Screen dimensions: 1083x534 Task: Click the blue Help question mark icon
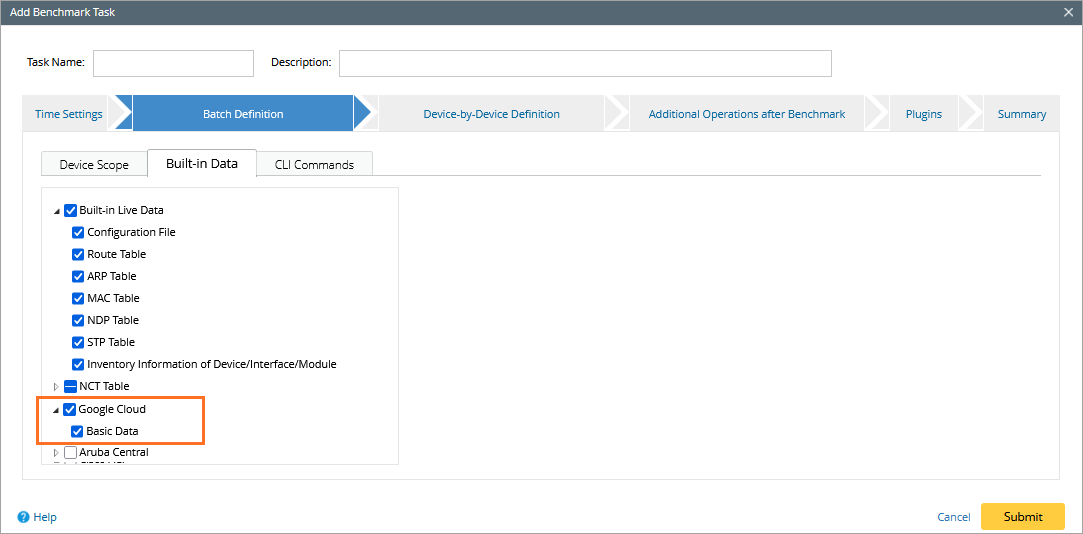click(23, 517)
